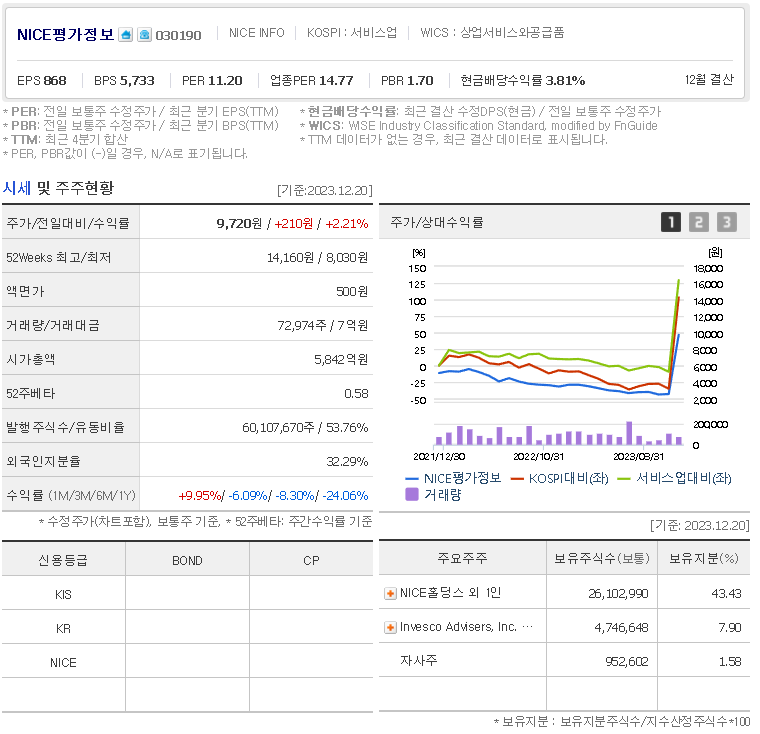Click KIS credit rating row
Viewport: 760px width, 734px height.
pos(187,593)
